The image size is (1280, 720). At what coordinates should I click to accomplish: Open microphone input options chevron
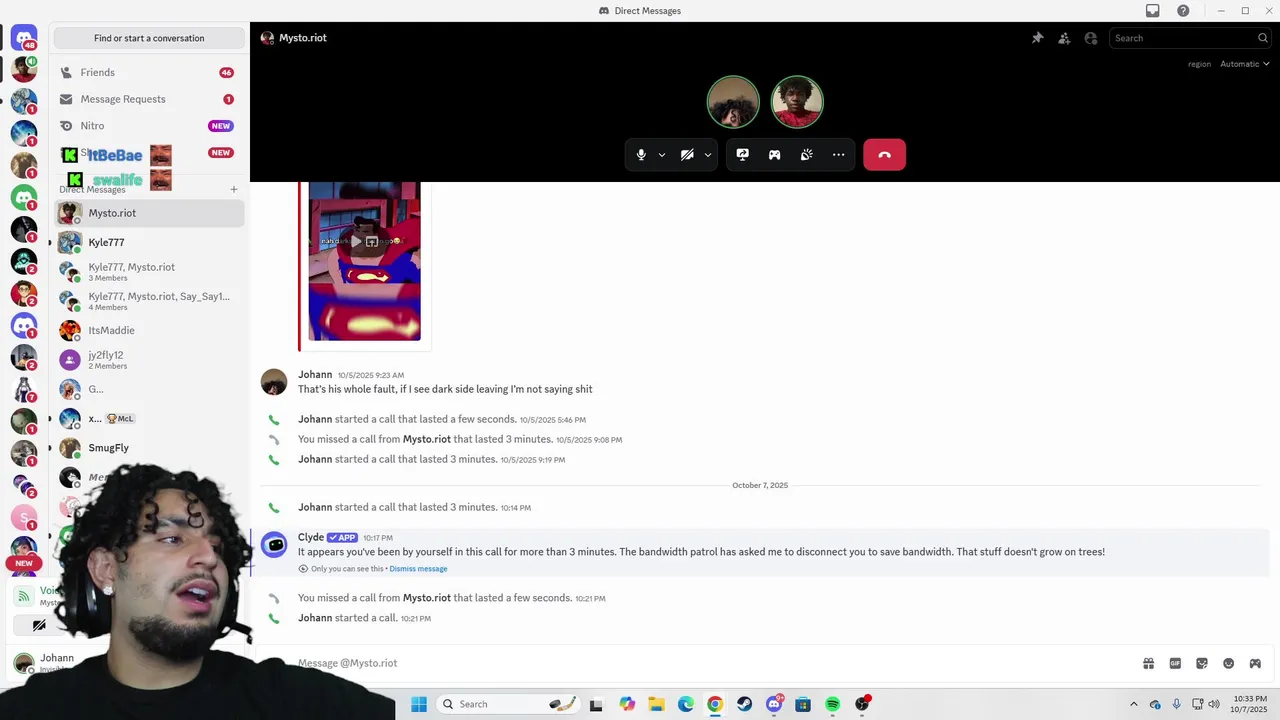(662, 155)
